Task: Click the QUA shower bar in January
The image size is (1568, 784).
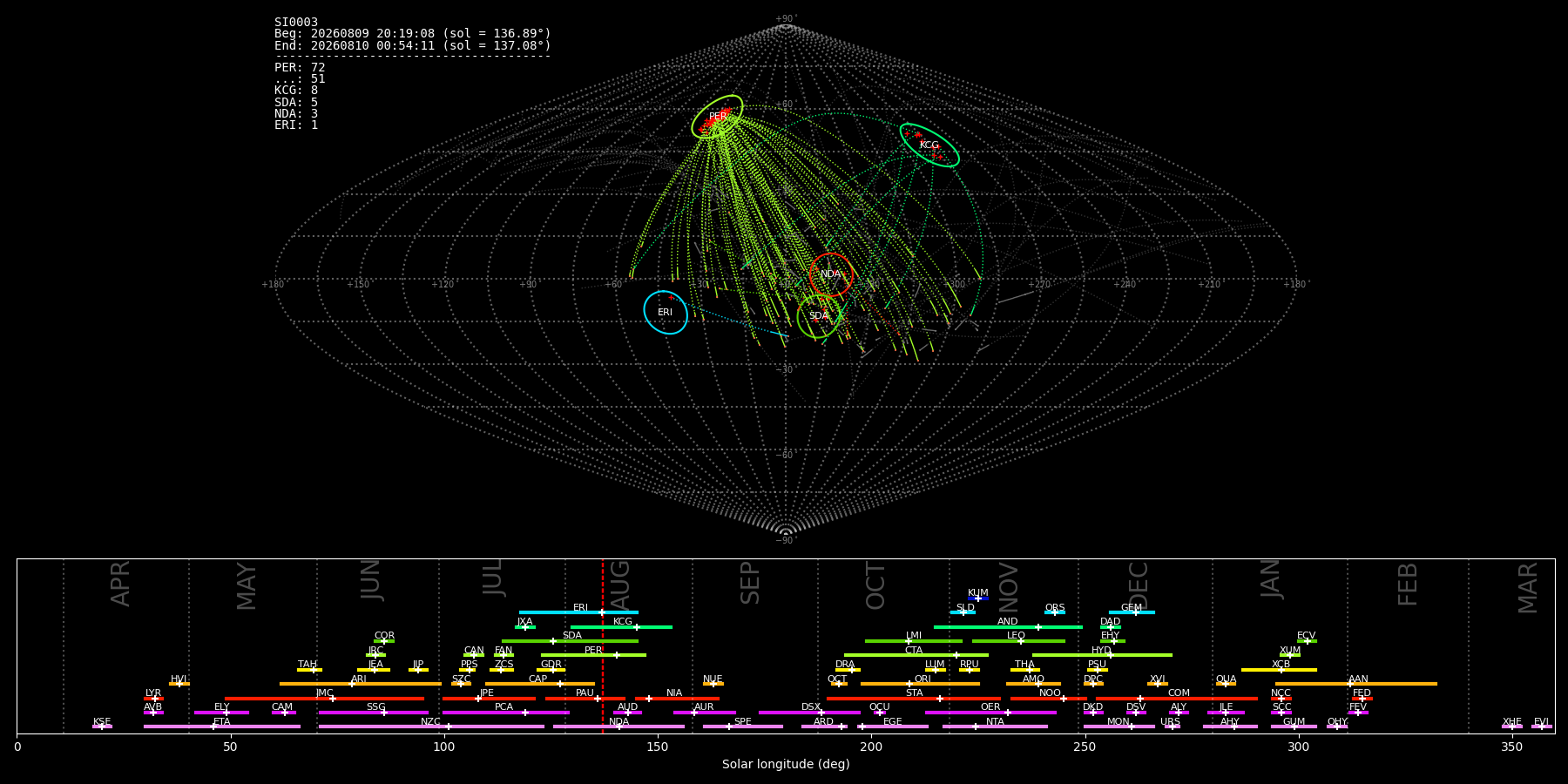Action: coord(1226,684)
